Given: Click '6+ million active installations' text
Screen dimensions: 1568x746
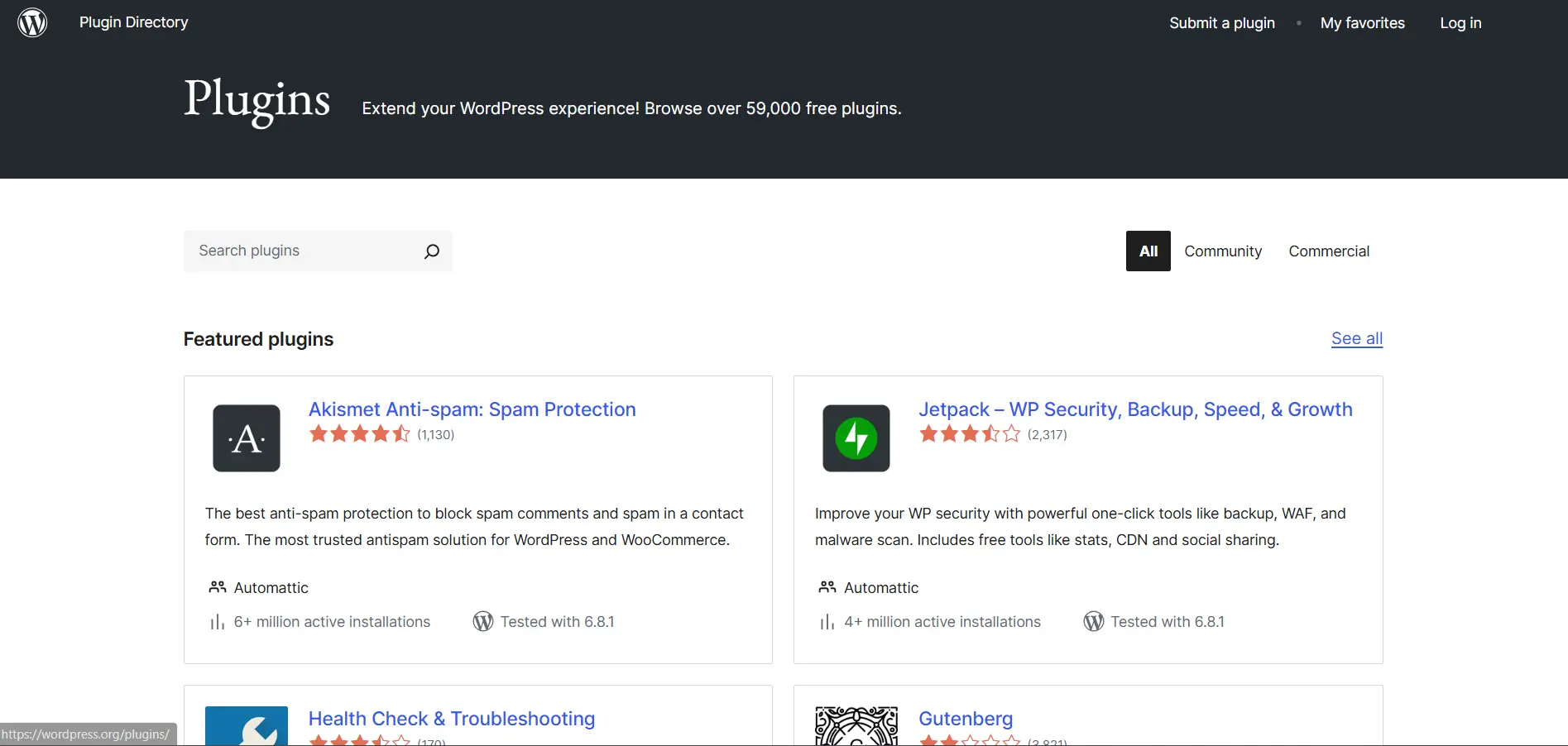Looking at the screenshot, I should (x=332, y=622).
